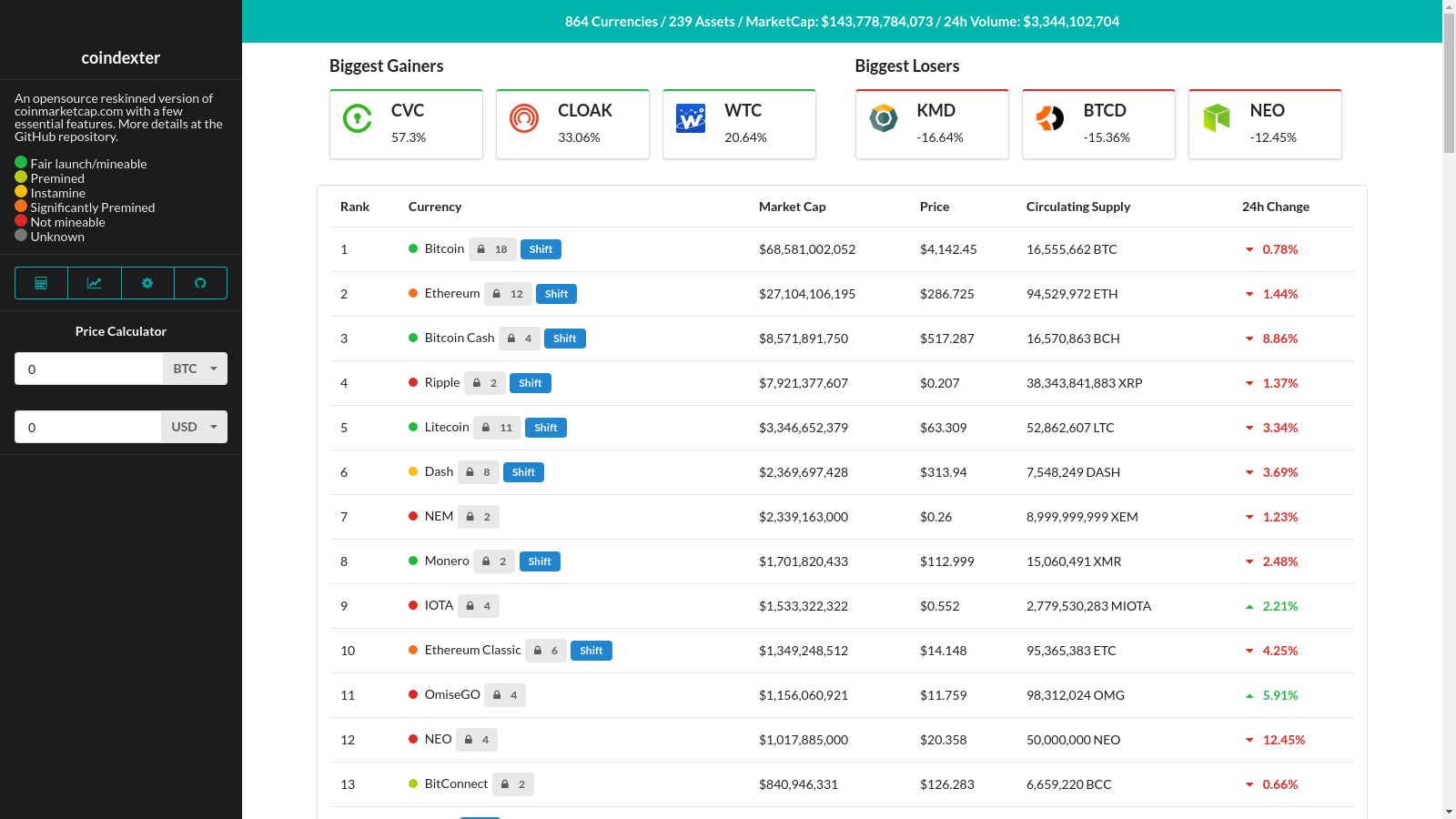Click Bitcoin market cap $68,581,002,052
This screenshot has height=819, width=1456.
807,249
